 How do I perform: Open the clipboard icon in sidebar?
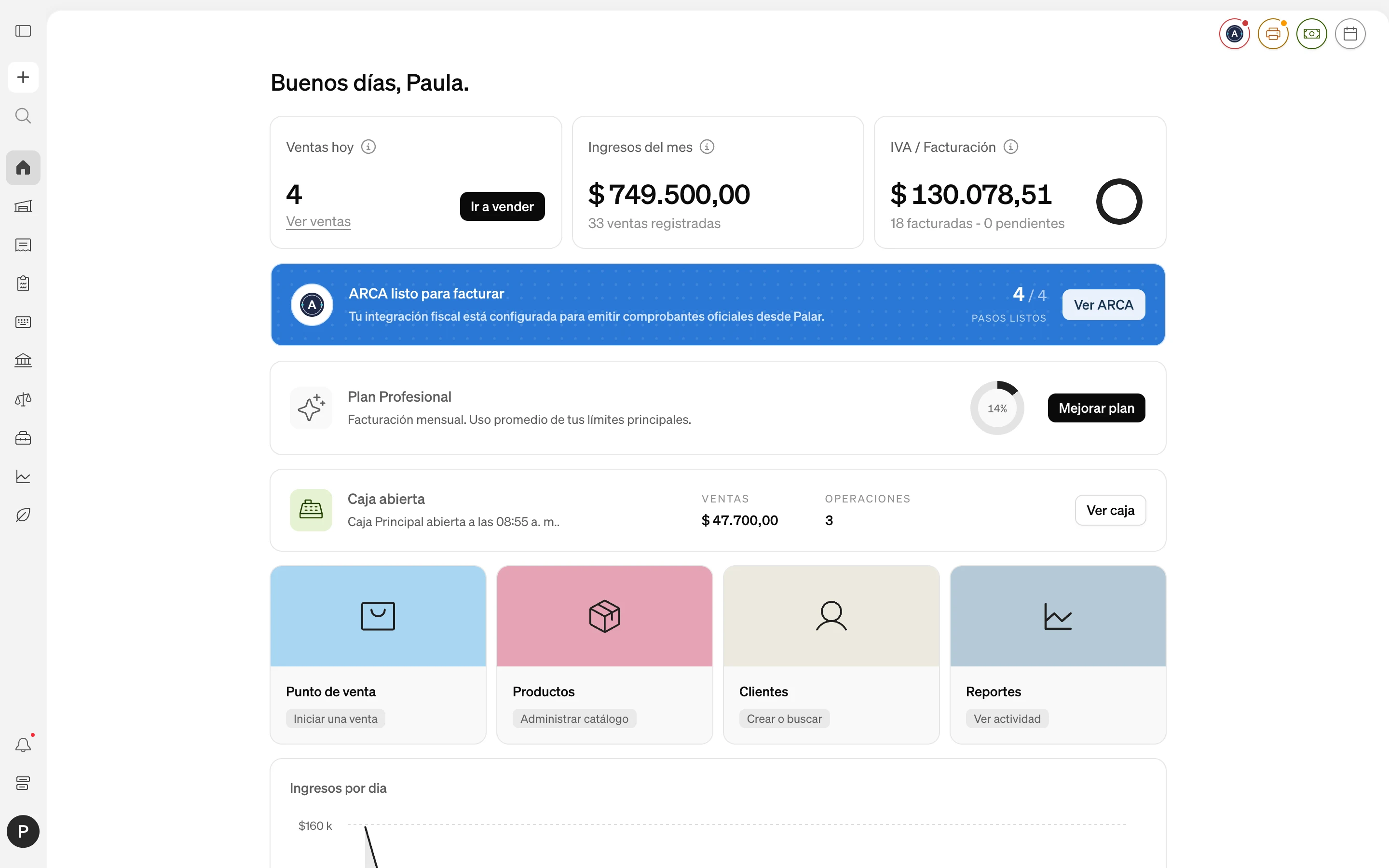point(23,284)
